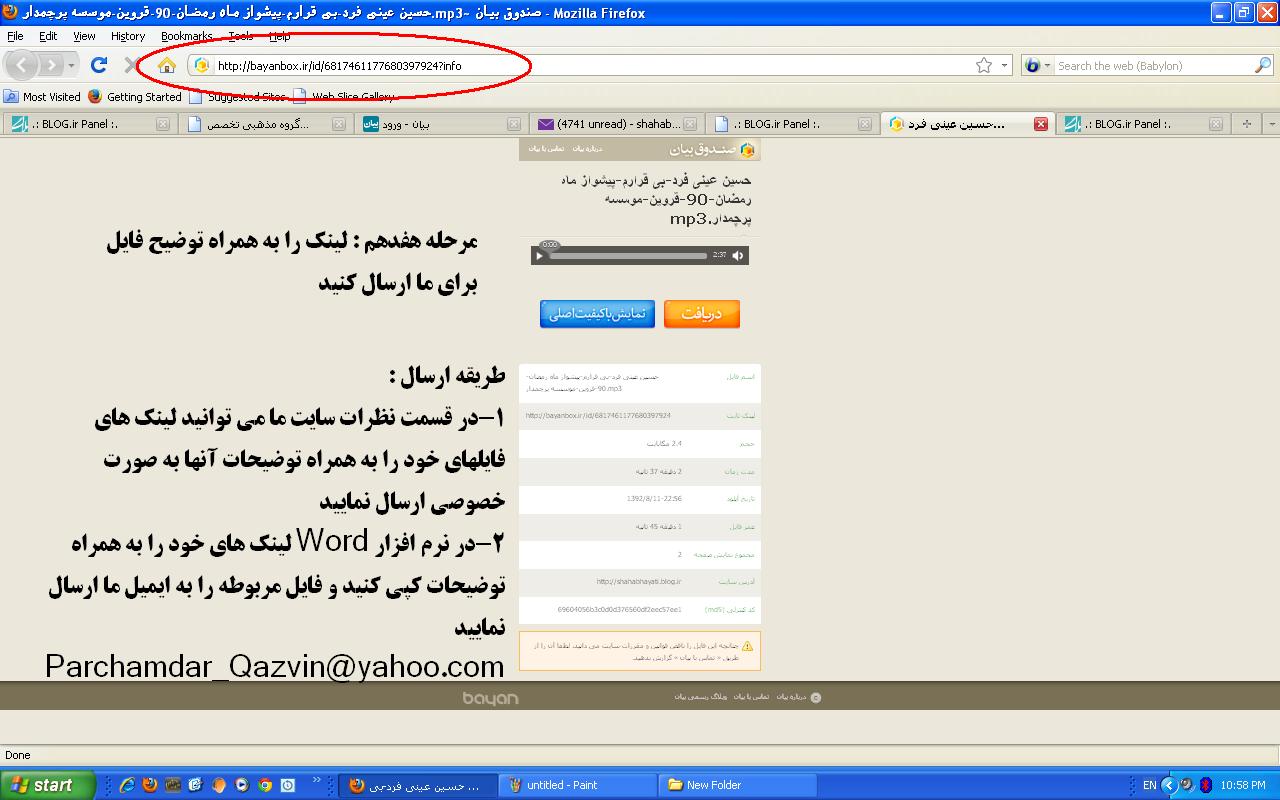Bookmark this page with the star icon

coord(984,65)
